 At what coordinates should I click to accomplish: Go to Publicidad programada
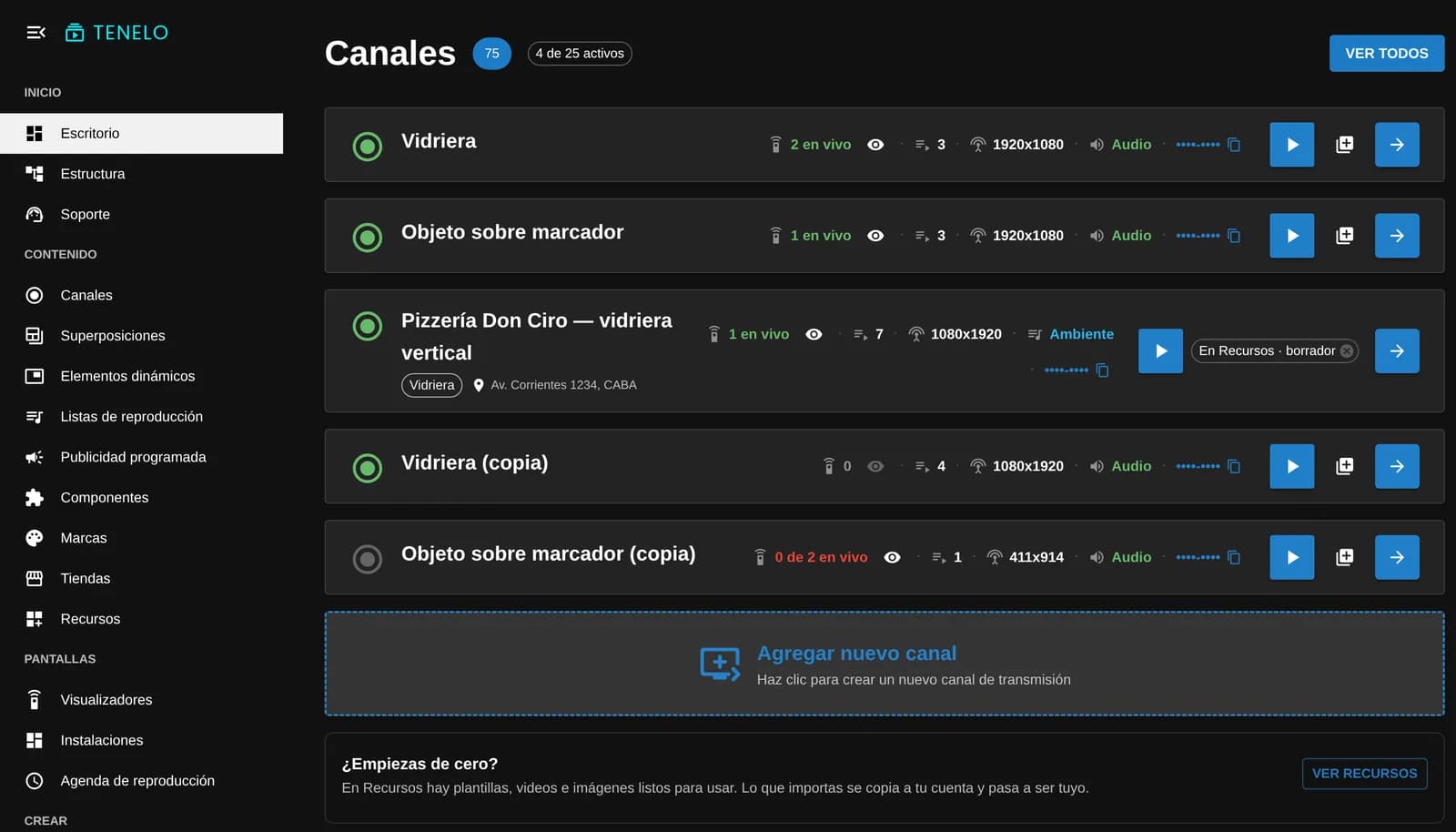[141, 457]
